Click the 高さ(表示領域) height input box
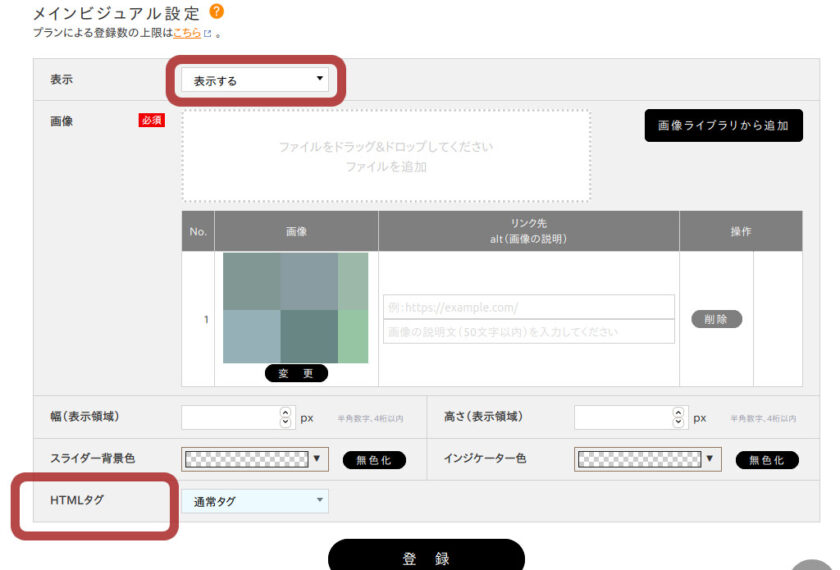The image size is (840, 570). click(622, 418)
